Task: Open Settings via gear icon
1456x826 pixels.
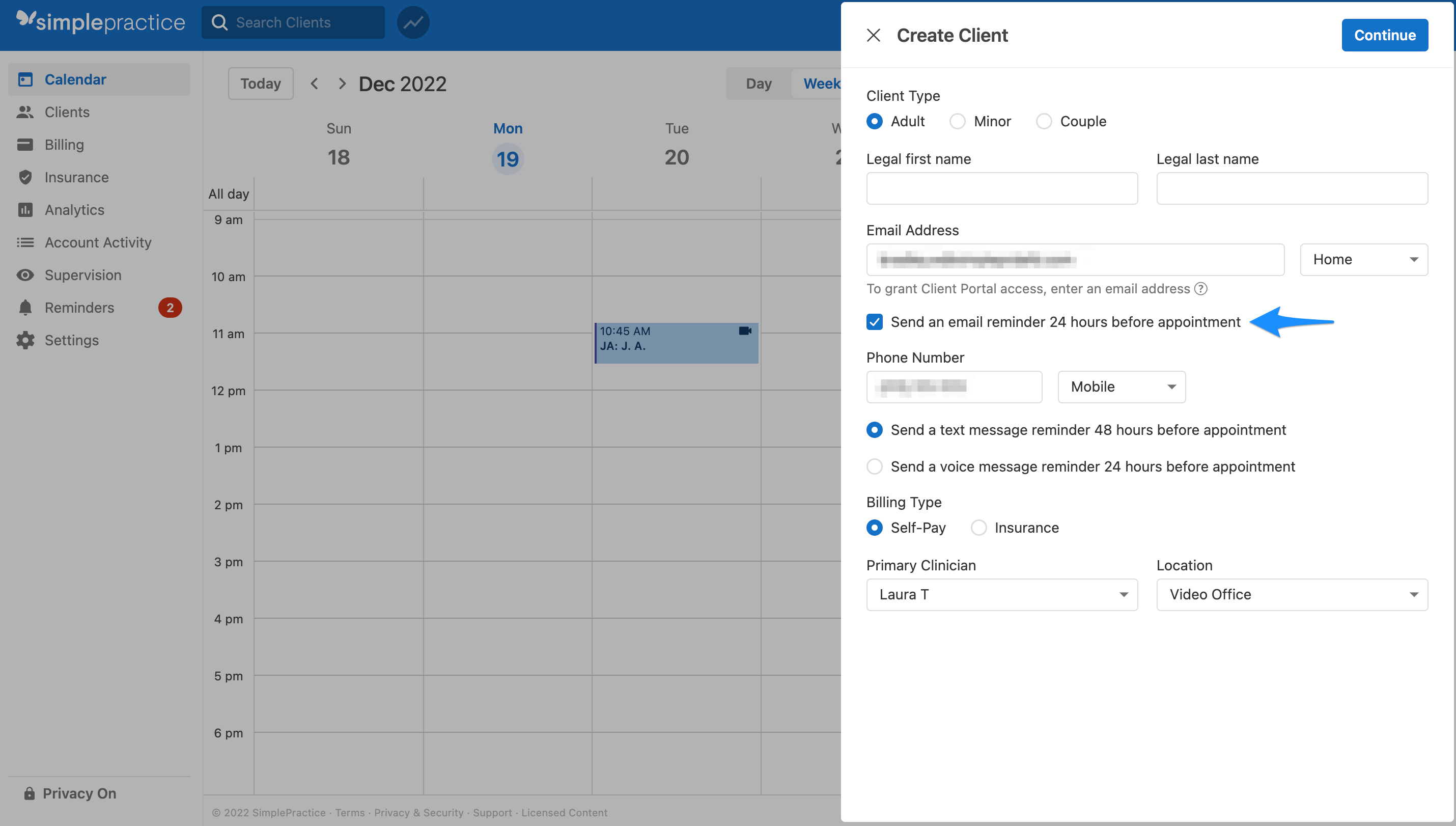Action: tap(25, 340)
